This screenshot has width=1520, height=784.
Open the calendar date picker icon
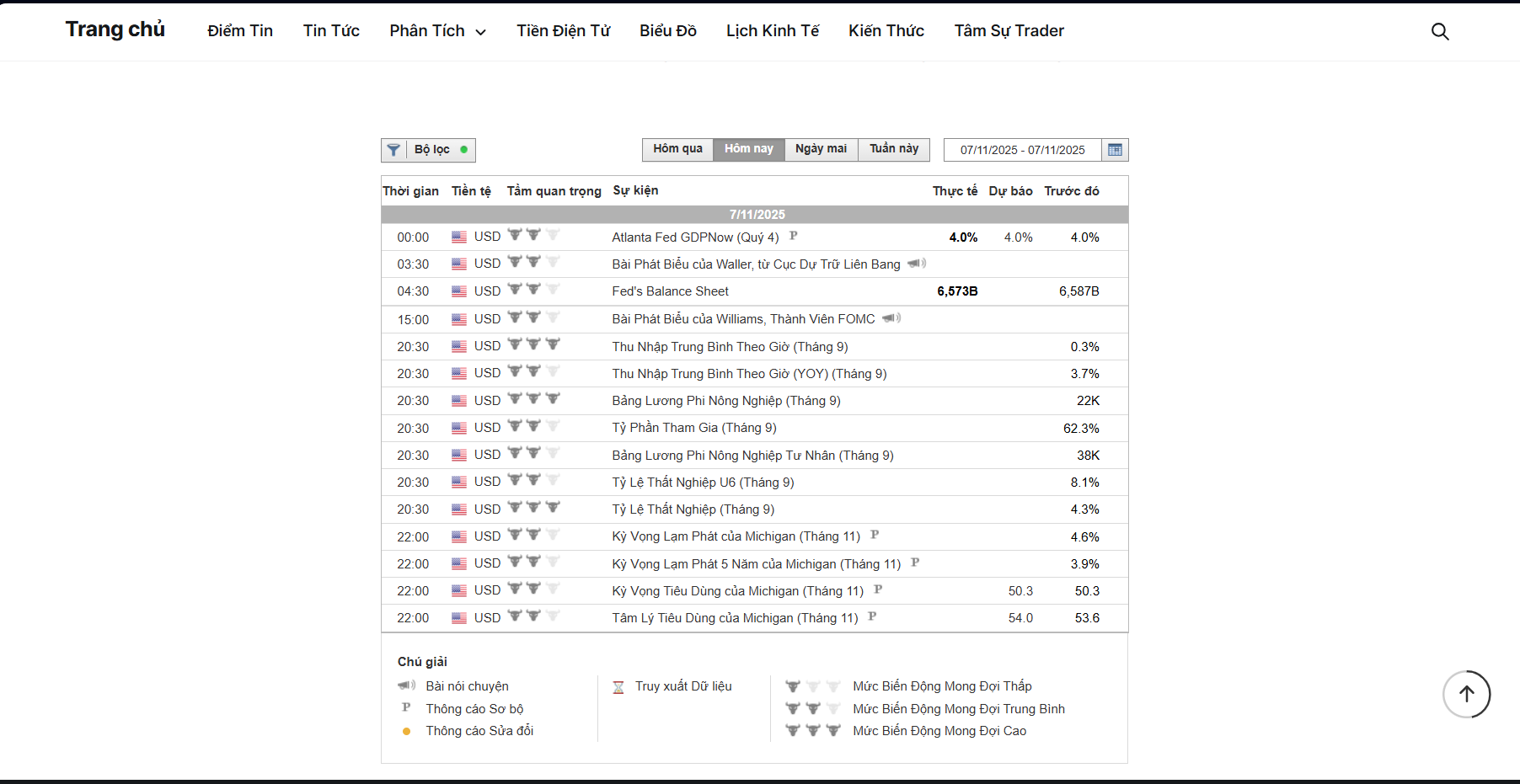tap(1115, 150)
